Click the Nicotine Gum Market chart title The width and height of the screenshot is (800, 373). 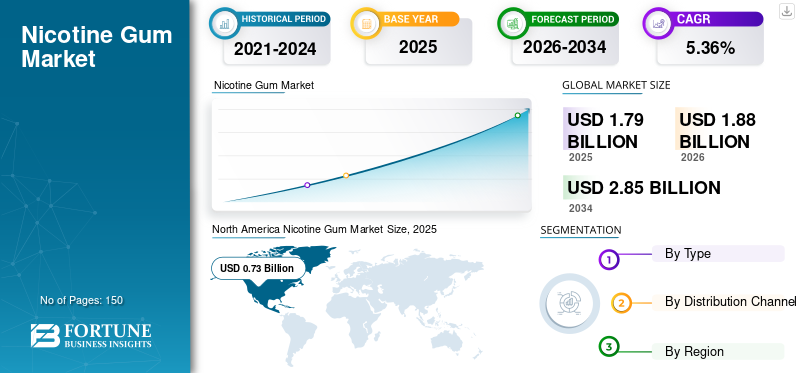pyautogui.click(x=264, y=85)
